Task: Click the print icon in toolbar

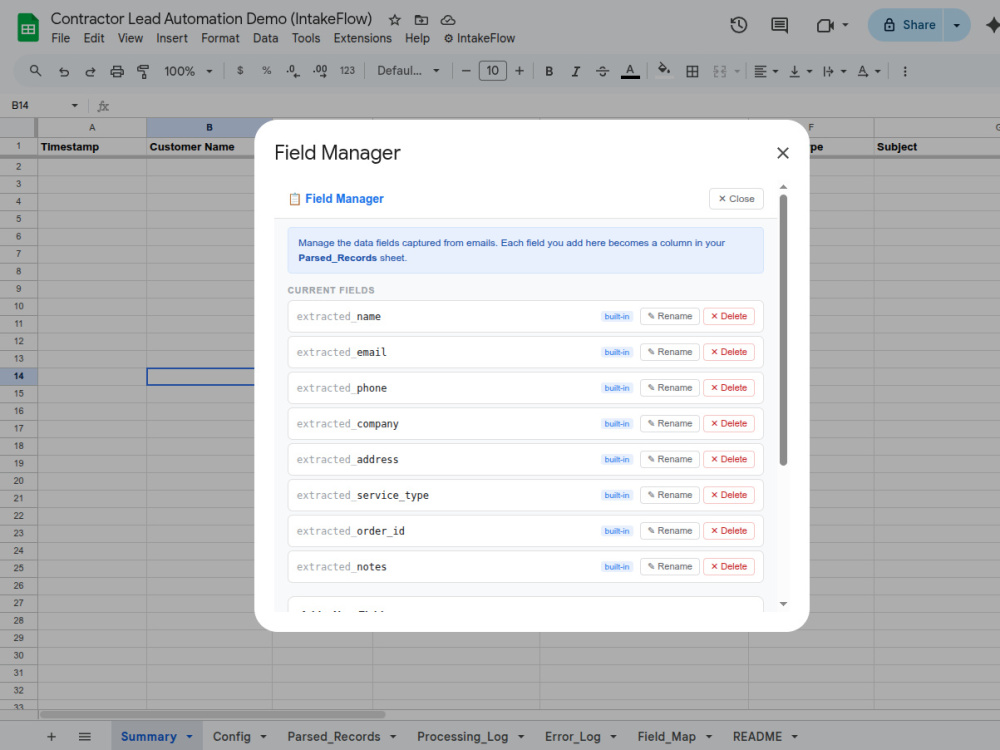Action: [117, 71]
